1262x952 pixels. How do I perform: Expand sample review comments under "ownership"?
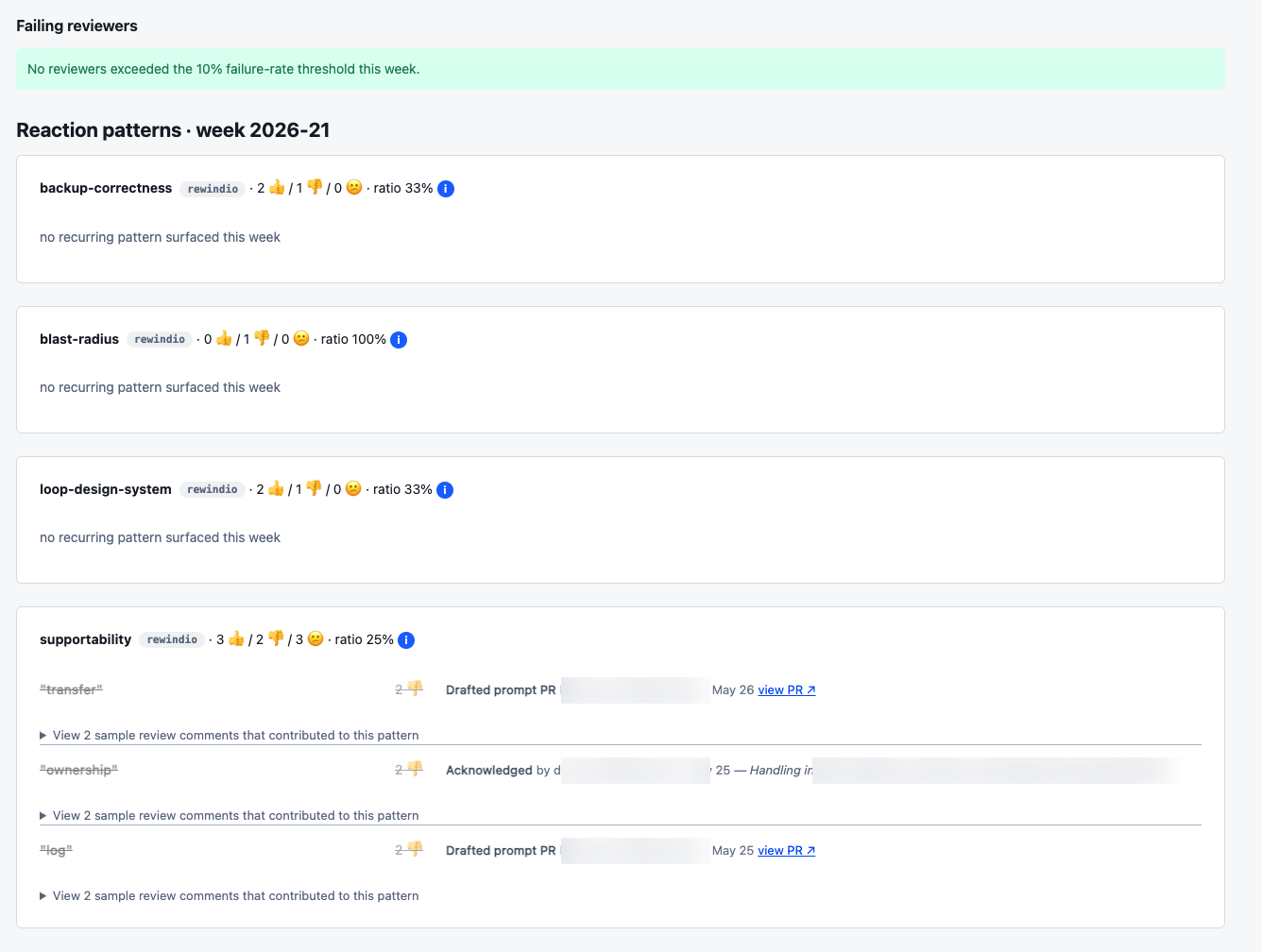click(230, 816)
